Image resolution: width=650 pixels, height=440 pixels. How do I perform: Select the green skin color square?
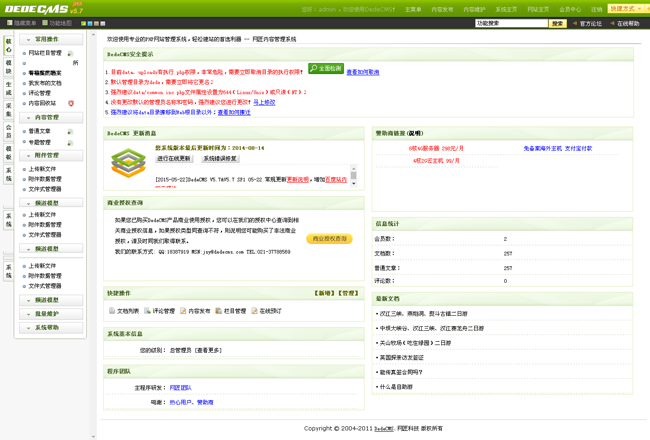(83, 23)
